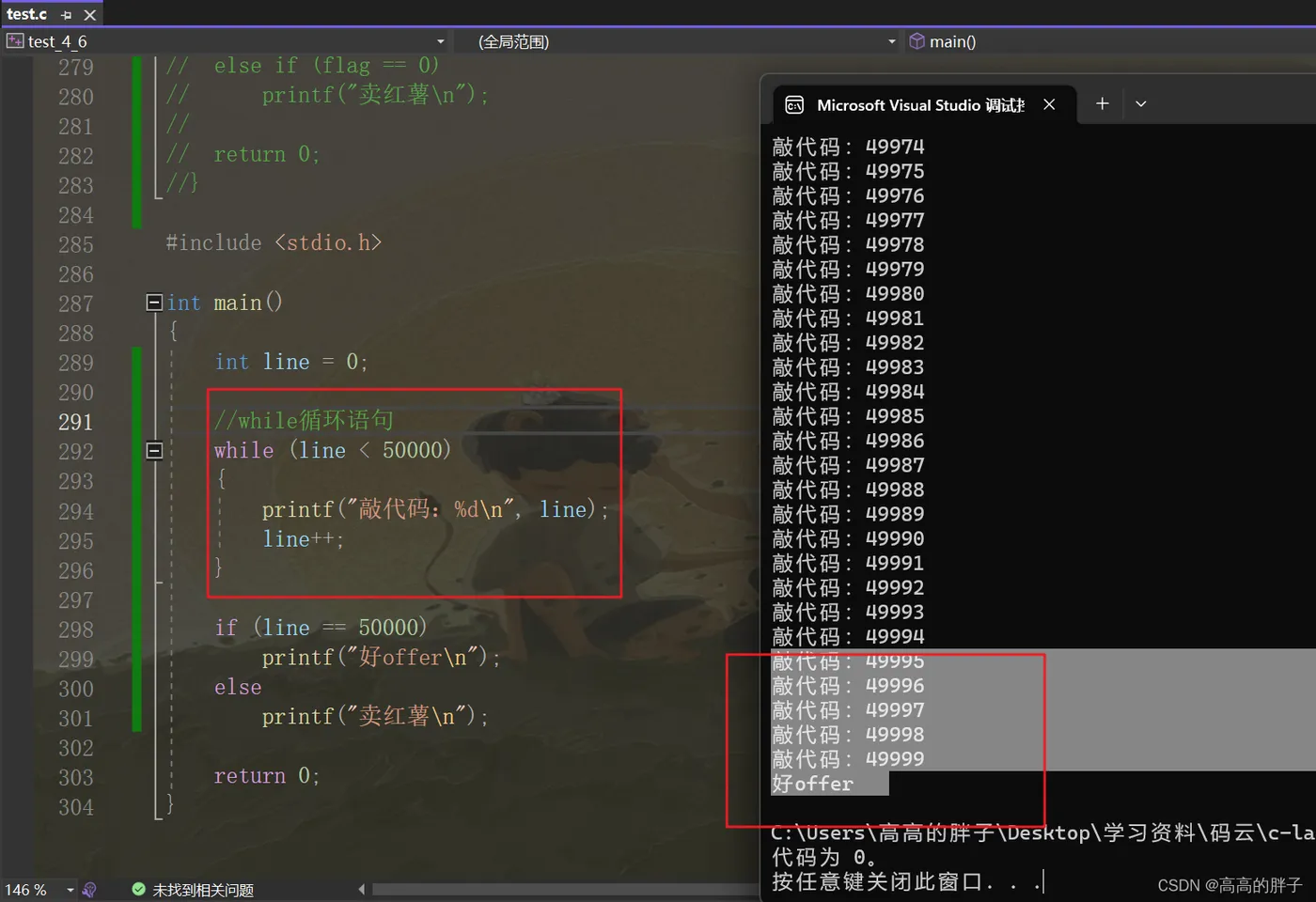Click the code cleanup brush icon
The image size is (1316, 902).
pos(89,890)
